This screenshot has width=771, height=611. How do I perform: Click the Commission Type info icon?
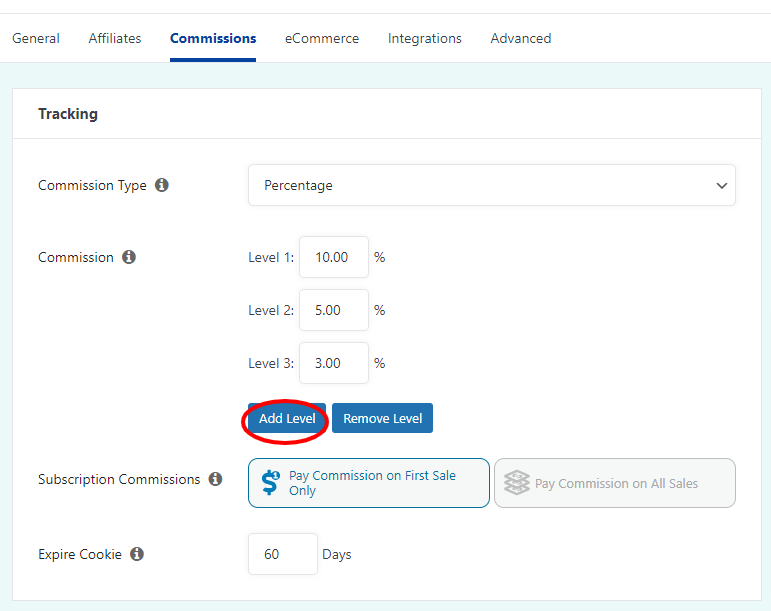[162, 185]
